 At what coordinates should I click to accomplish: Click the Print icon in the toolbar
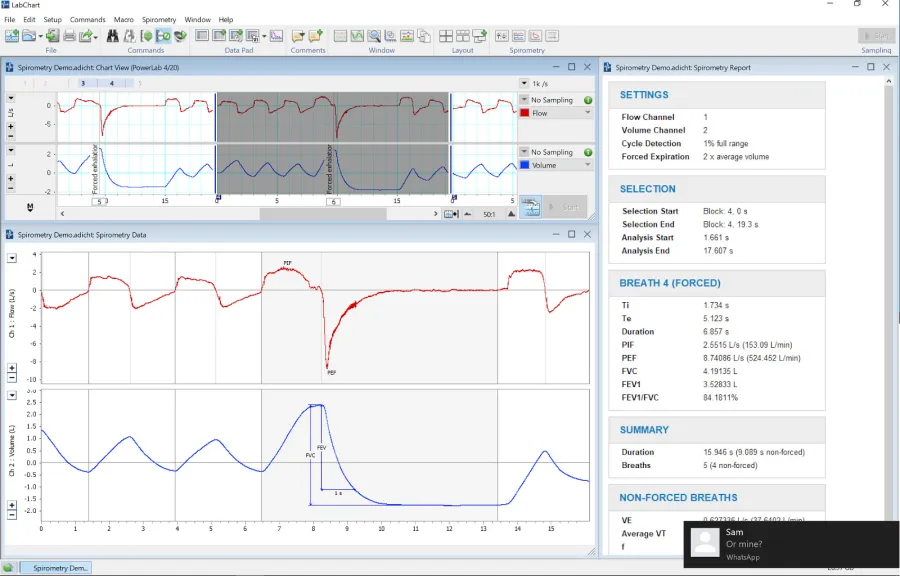point(70,36)
